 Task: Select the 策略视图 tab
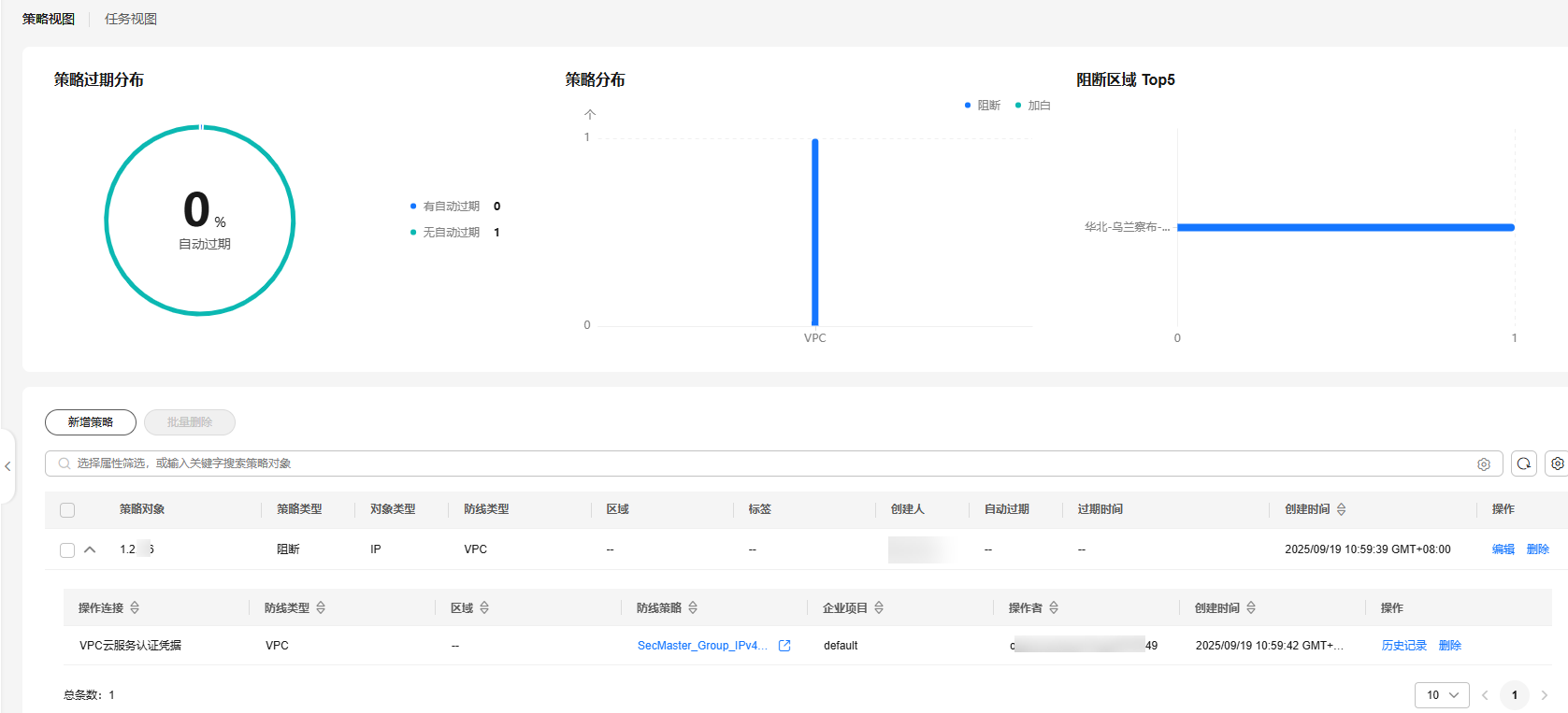(x=49, y=19)
